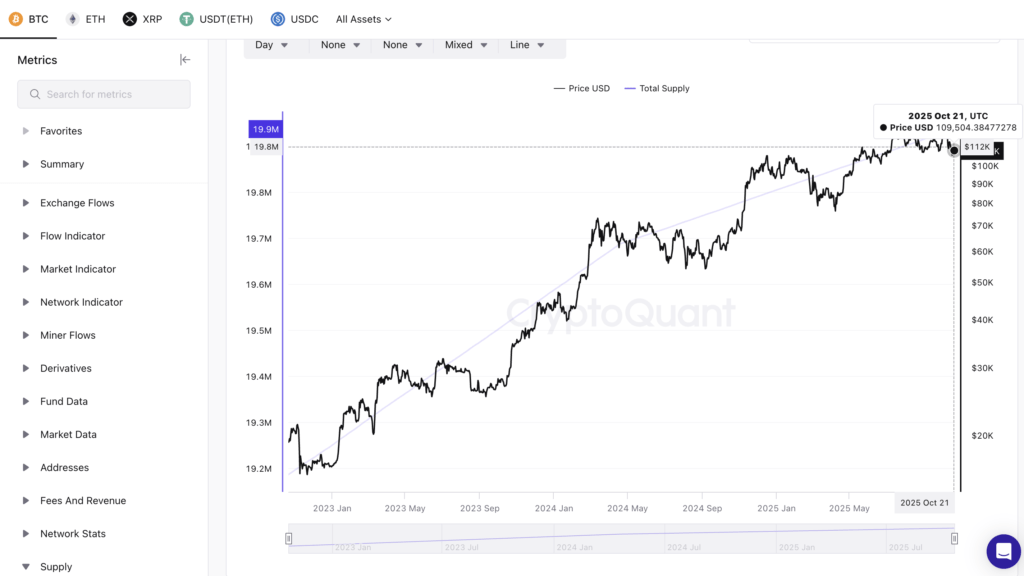
Task: Collapse the Metrics sidebar panel
Action: coord(185,60)
